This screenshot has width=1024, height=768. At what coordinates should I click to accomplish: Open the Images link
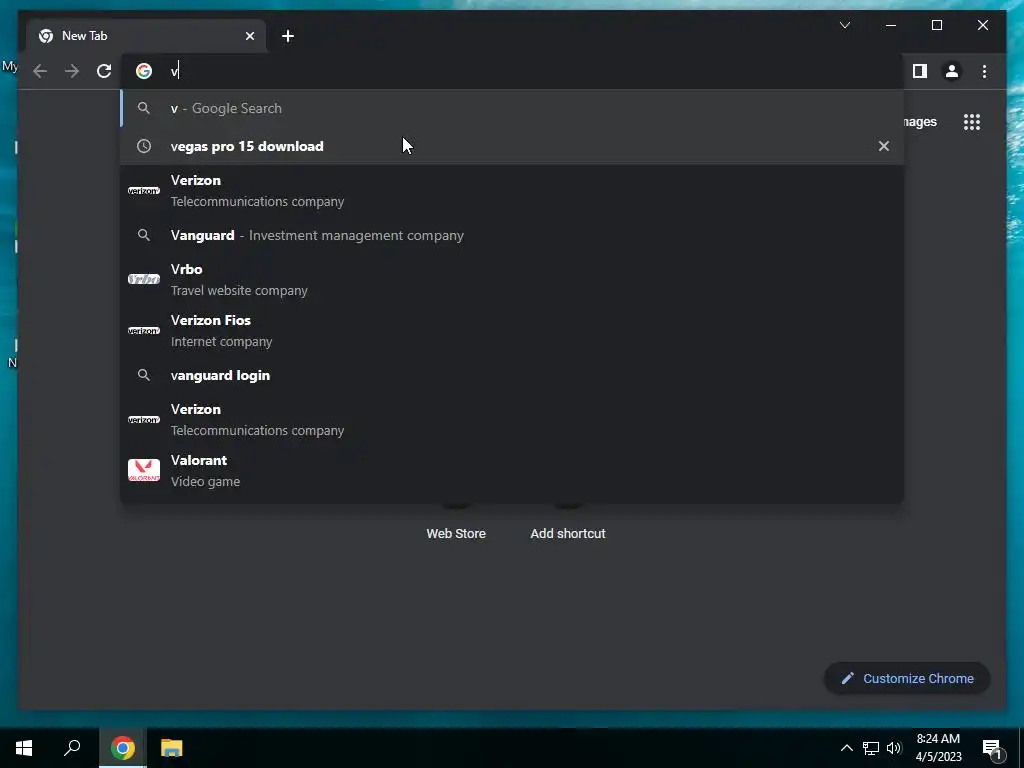920,122
